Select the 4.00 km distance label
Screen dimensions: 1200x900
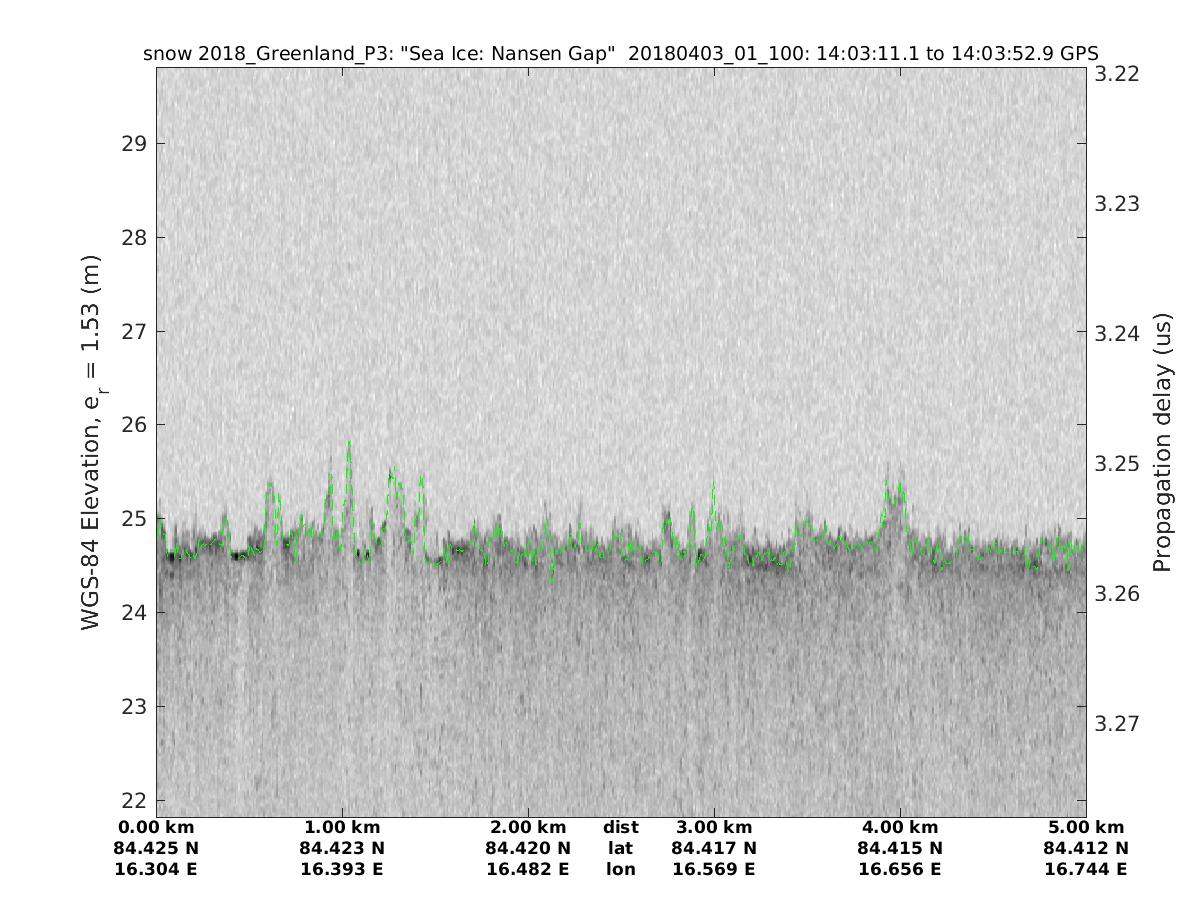tap(900, 828)
